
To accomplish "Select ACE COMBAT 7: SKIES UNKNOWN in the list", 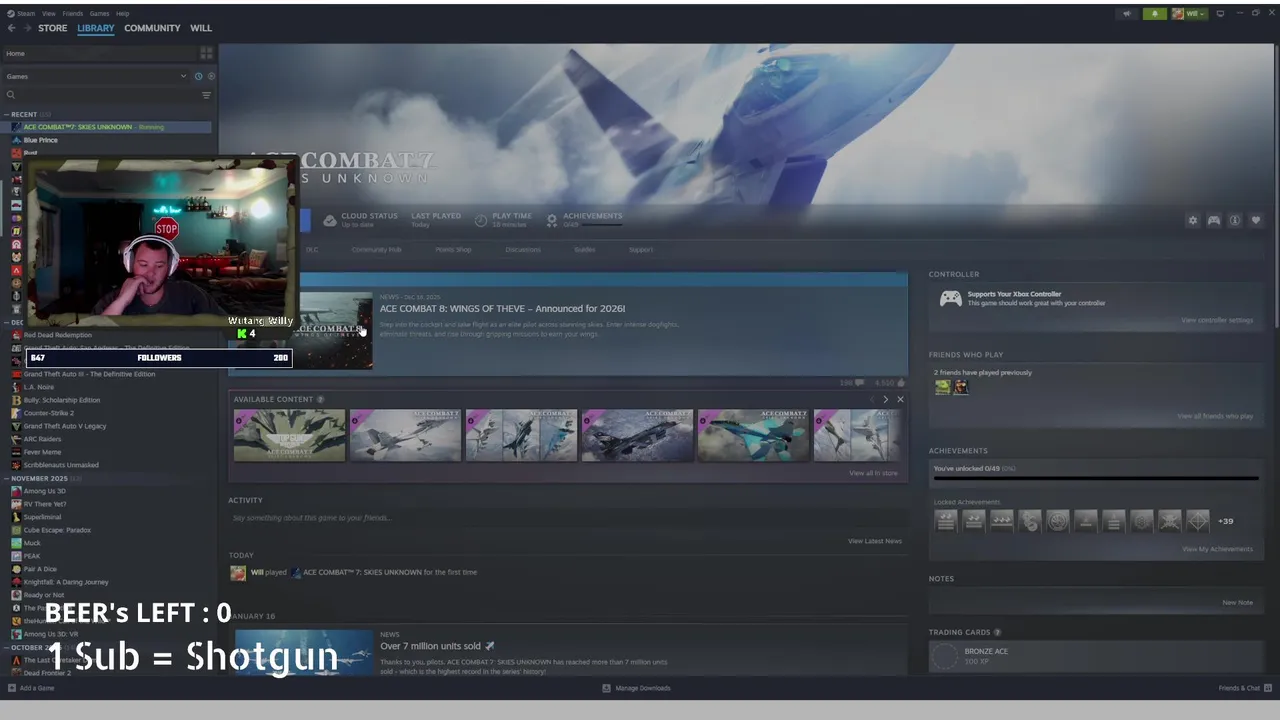I will pyautogui.click(x=110, y=127).
